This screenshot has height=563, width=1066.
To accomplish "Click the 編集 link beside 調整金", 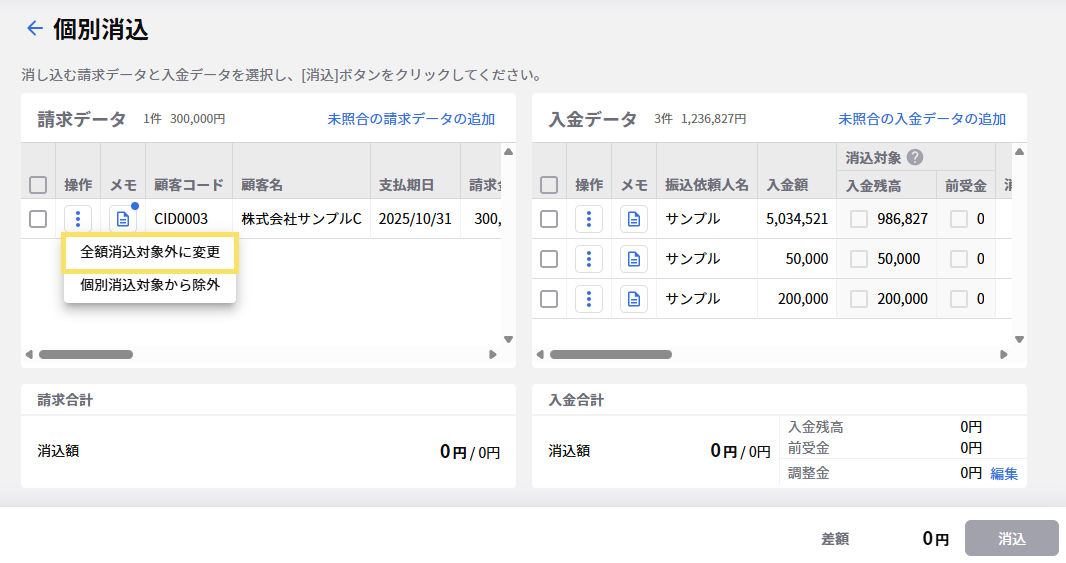I will (x=1004, y=474).
